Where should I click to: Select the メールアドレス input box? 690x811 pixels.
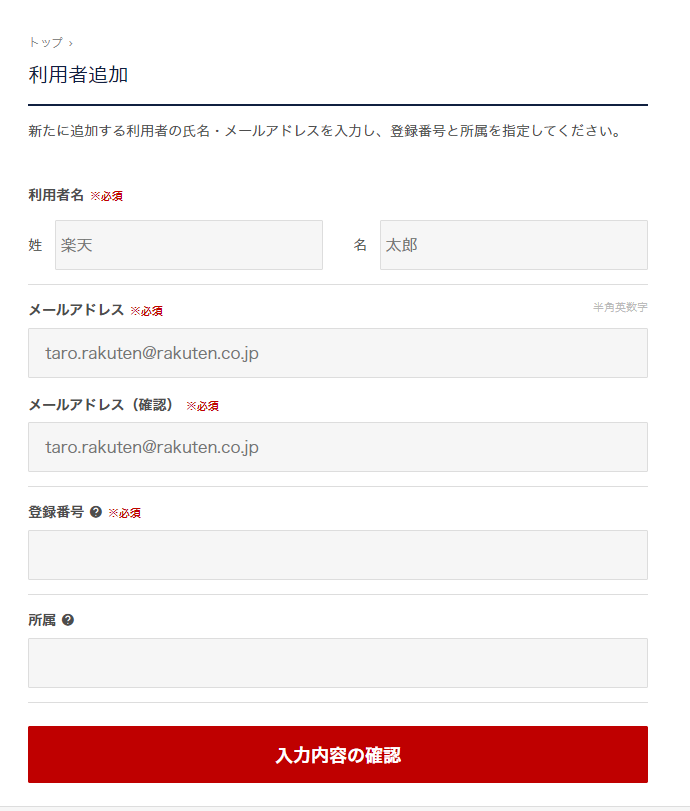point(338,353)
